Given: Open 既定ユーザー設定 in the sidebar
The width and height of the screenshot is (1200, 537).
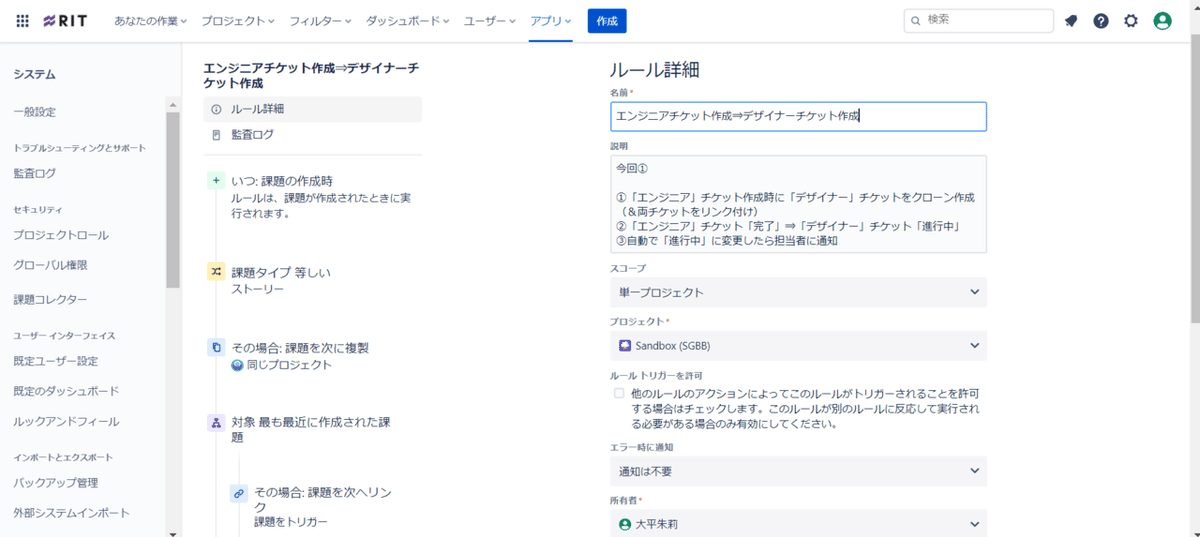Looking at the screenshot, I should [x=56, y=361].
